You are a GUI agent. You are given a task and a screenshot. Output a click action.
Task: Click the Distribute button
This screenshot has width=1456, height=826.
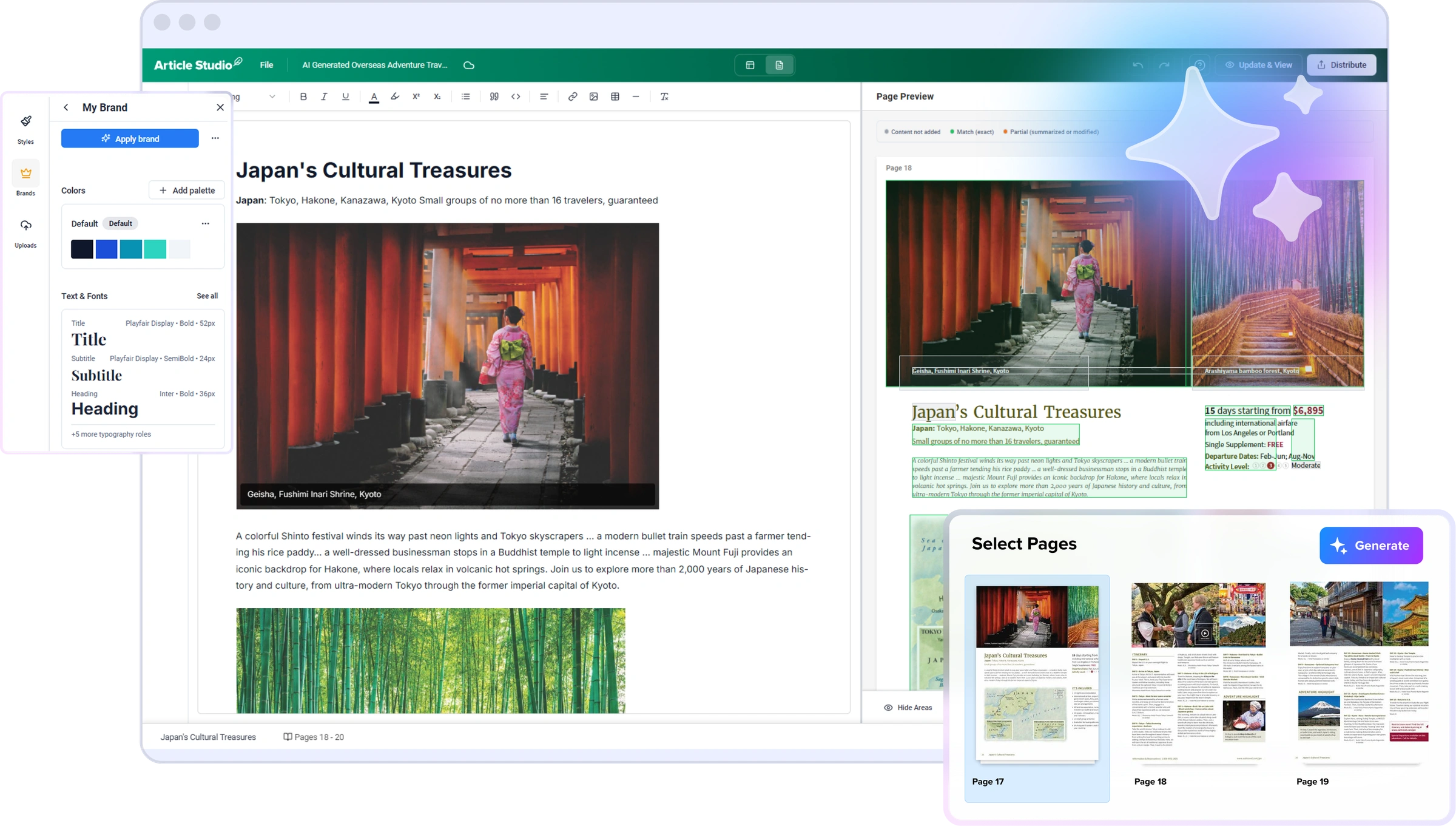1341,65
